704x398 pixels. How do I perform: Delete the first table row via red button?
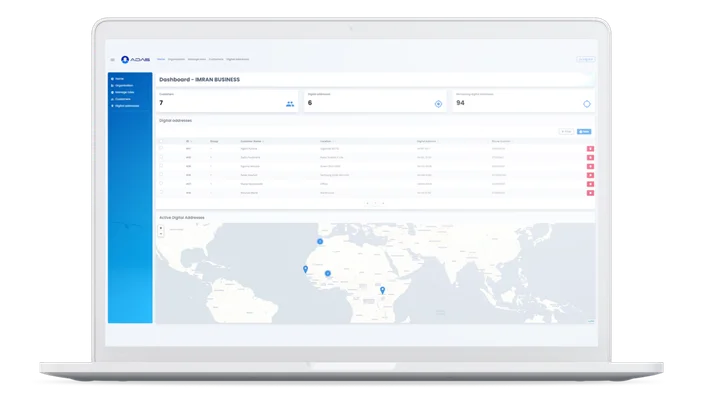tap(590, 149)
